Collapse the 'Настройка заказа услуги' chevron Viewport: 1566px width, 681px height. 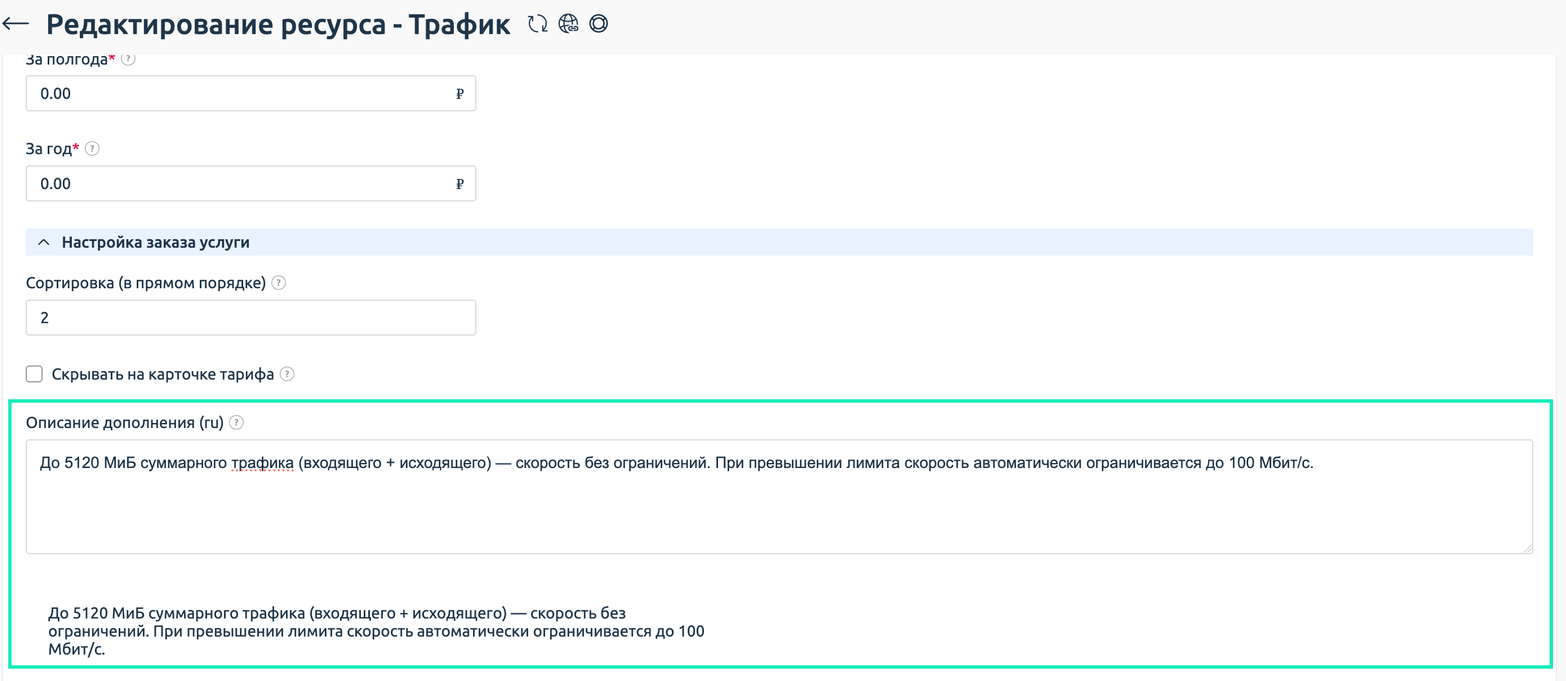43,242
